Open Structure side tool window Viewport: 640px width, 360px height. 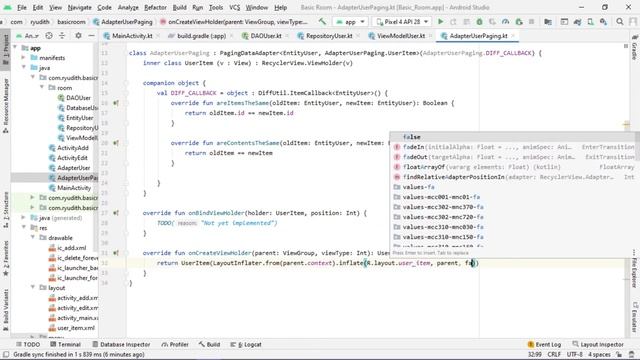pos(6,210)
